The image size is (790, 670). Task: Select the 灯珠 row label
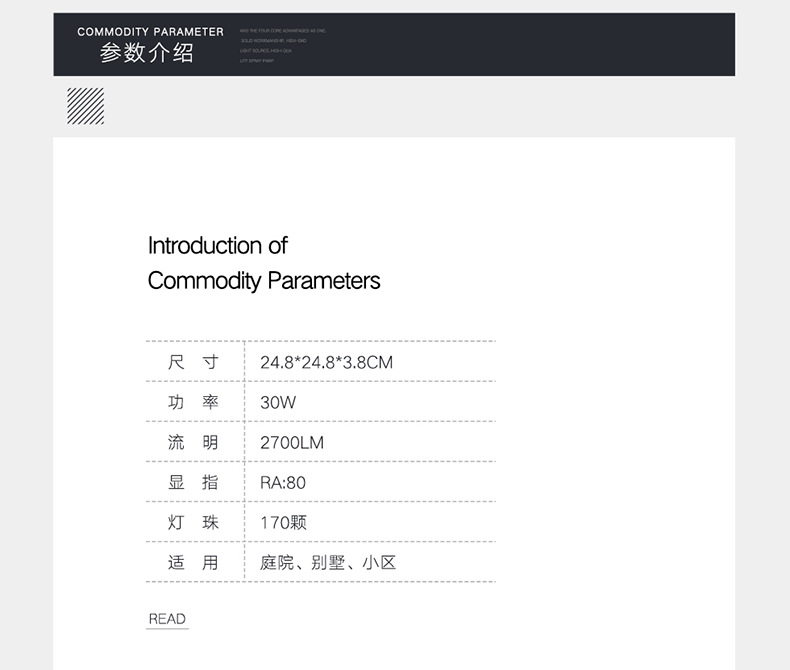tap(193, 522)
